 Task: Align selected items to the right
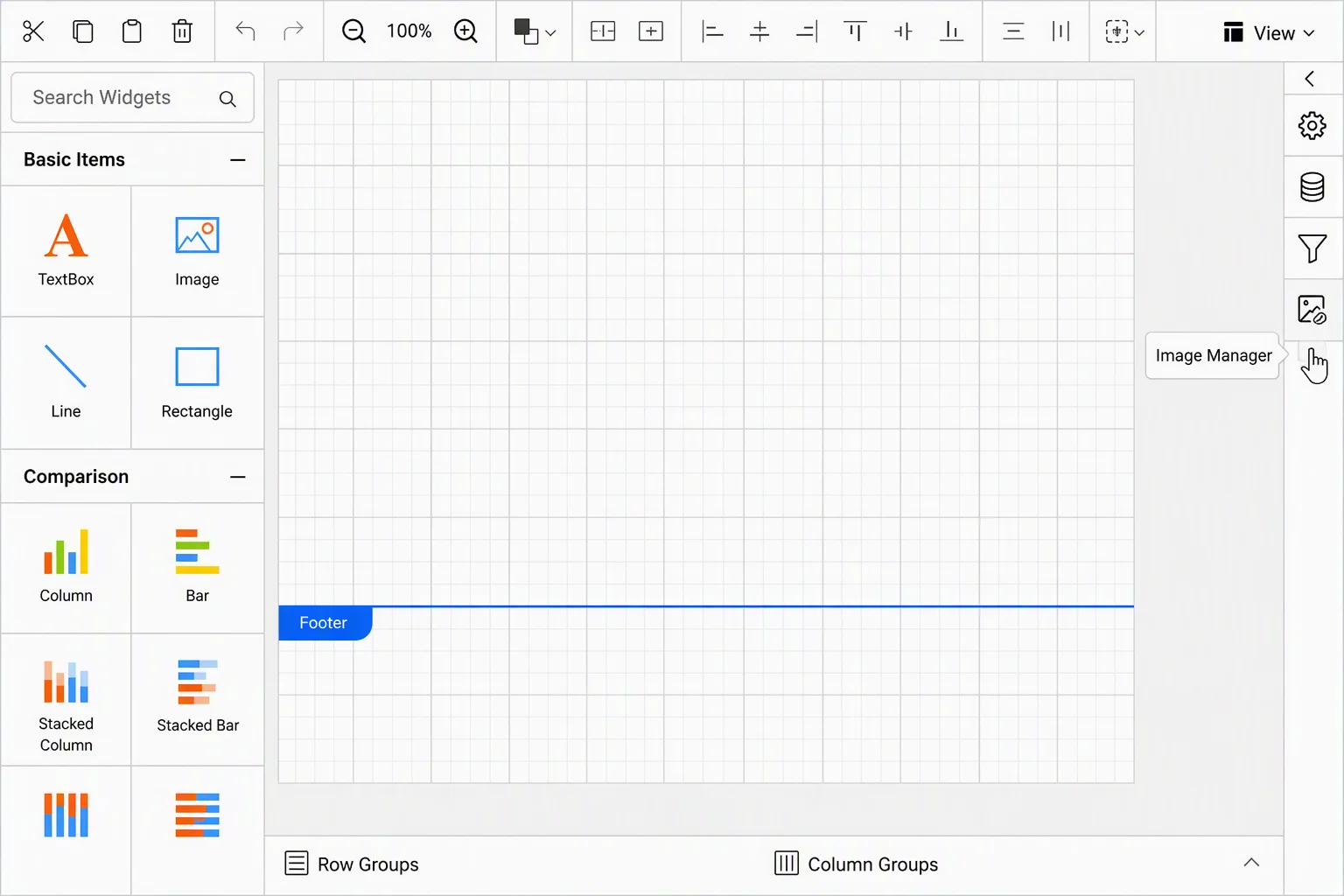click(x=807, y=31)
